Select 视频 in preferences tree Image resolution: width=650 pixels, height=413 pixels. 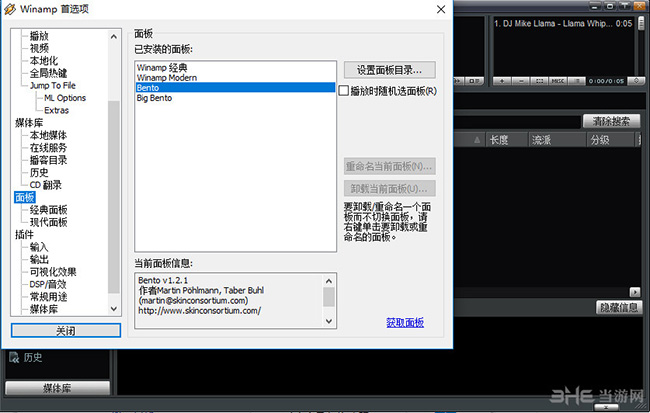[39, 48]
